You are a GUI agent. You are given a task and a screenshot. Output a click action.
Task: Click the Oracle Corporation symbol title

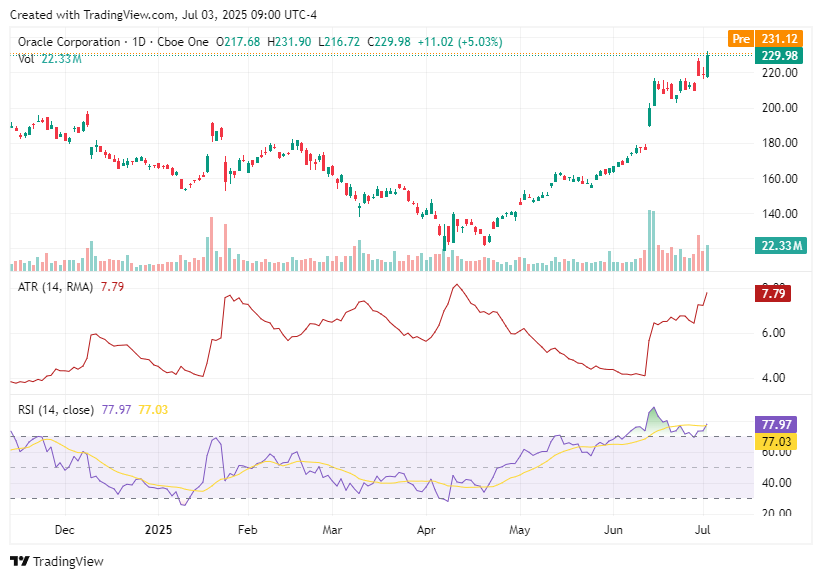tap(69, 42)
